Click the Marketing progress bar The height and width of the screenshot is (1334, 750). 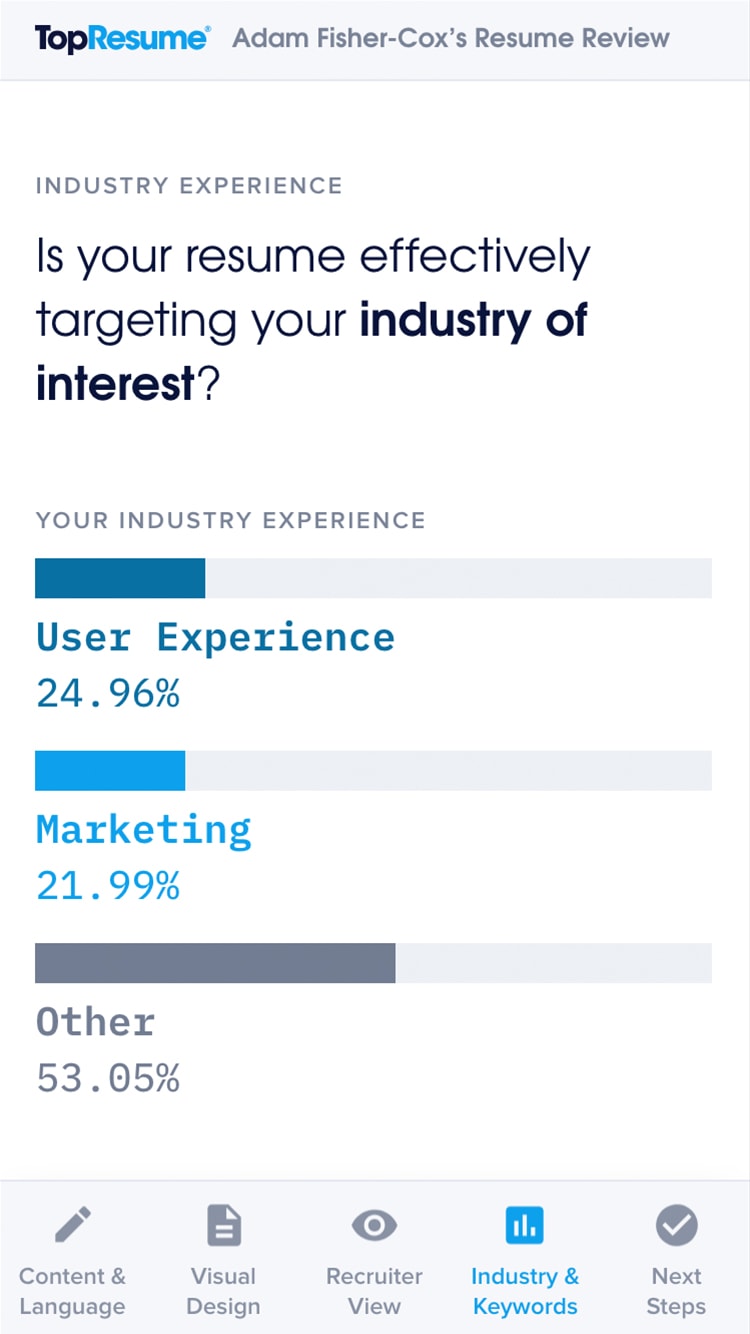(373, 770)
